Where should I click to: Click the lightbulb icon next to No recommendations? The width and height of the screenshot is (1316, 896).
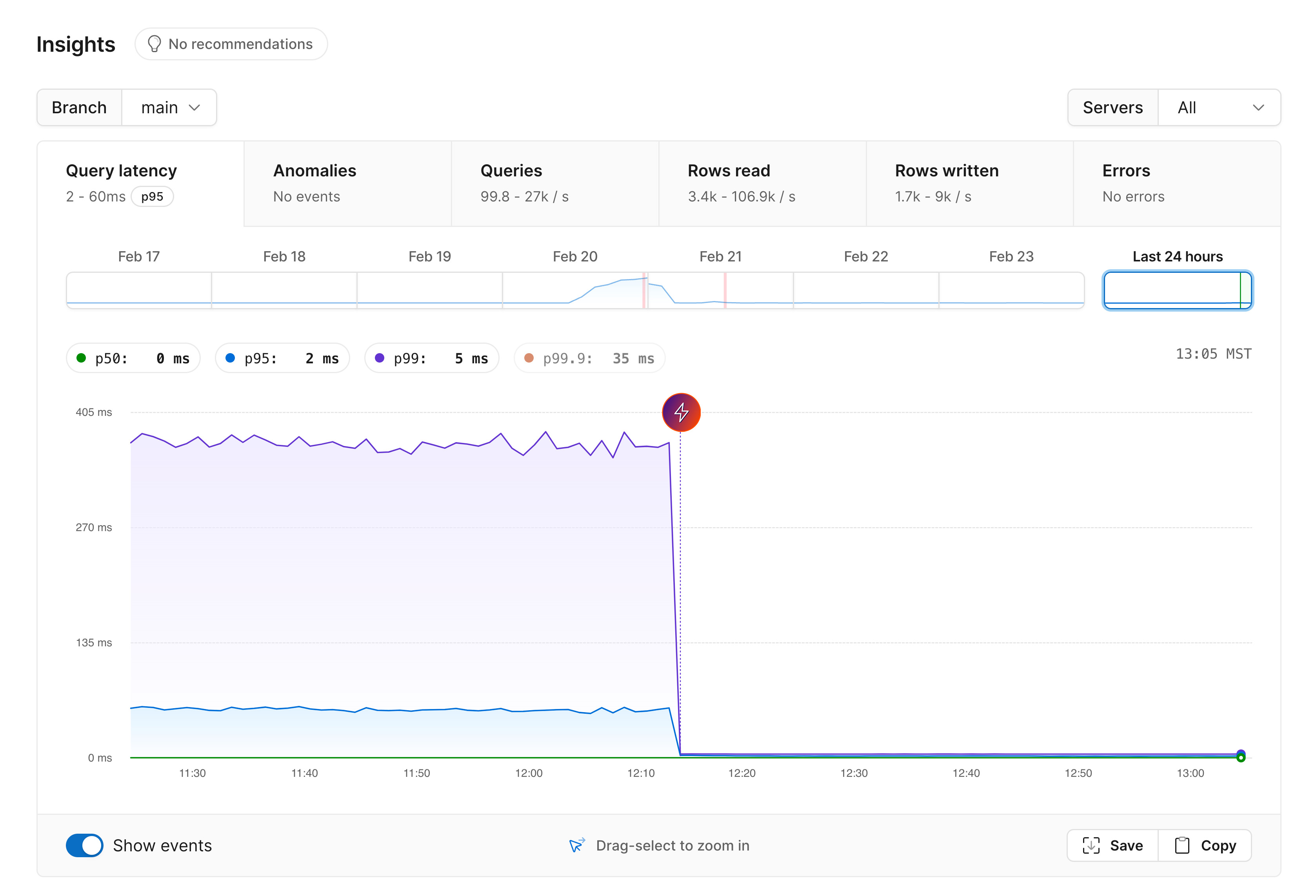pos(155,44)
